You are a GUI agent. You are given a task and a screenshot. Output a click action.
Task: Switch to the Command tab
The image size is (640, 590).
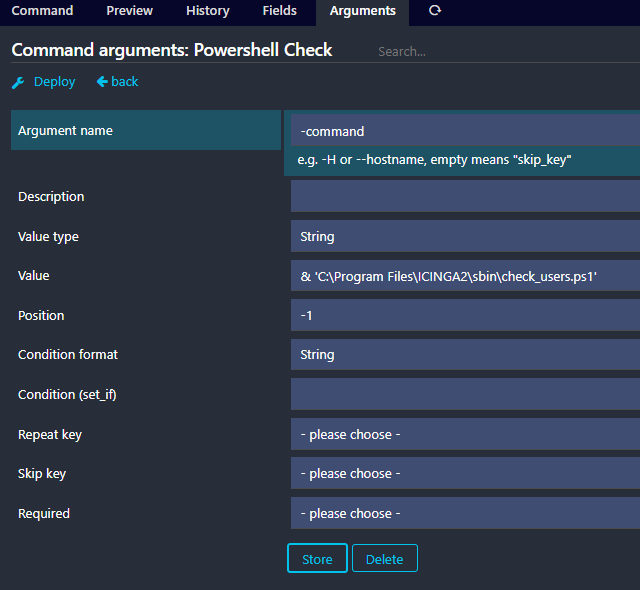pyautogui.click(x=42, y=11)
